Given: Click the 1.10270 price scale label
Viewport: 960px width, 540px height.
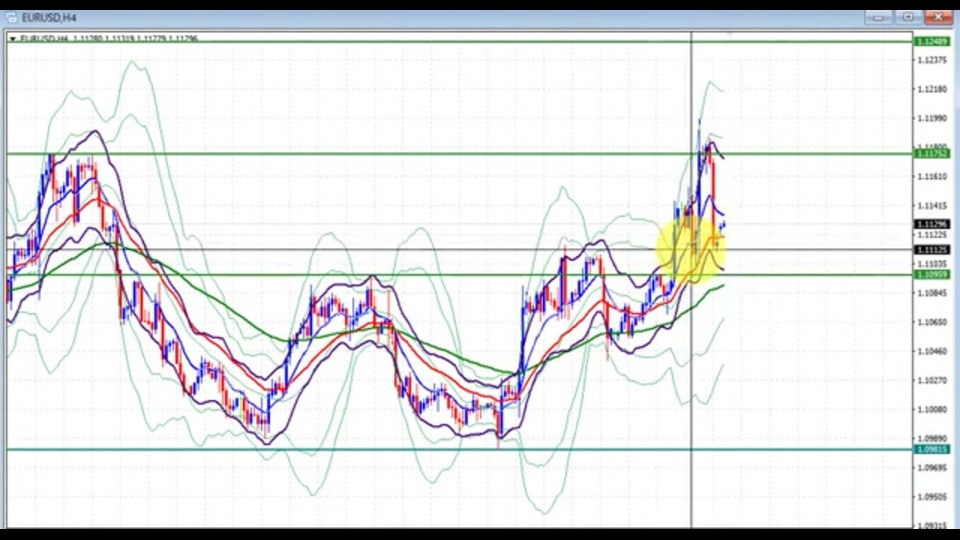Looking at the screenshot, I should click(x=932, y=380).
